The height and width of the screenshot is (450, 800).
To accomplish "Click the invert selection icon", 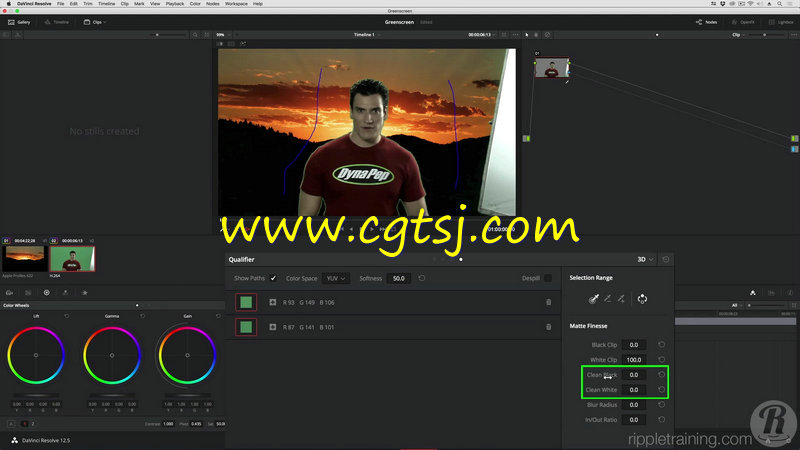I will pyautogui.click(x=642, y=299).
